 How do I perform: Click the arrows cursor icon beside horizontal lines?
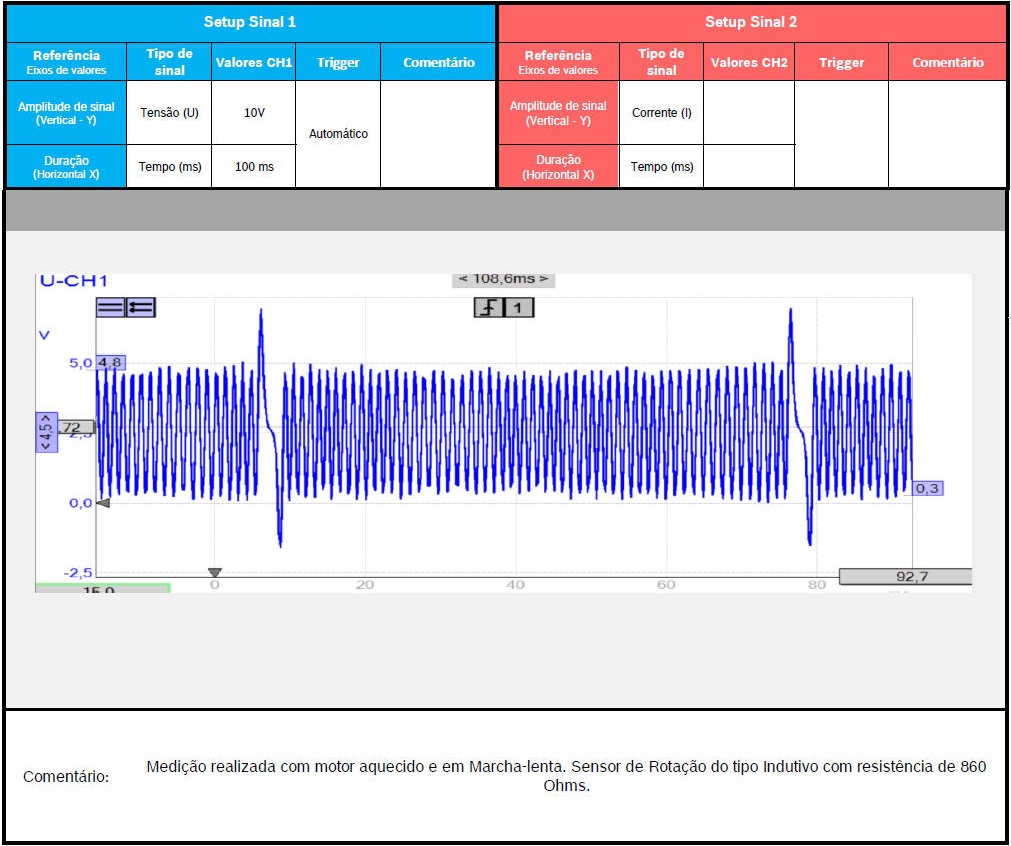pos(140,308)
